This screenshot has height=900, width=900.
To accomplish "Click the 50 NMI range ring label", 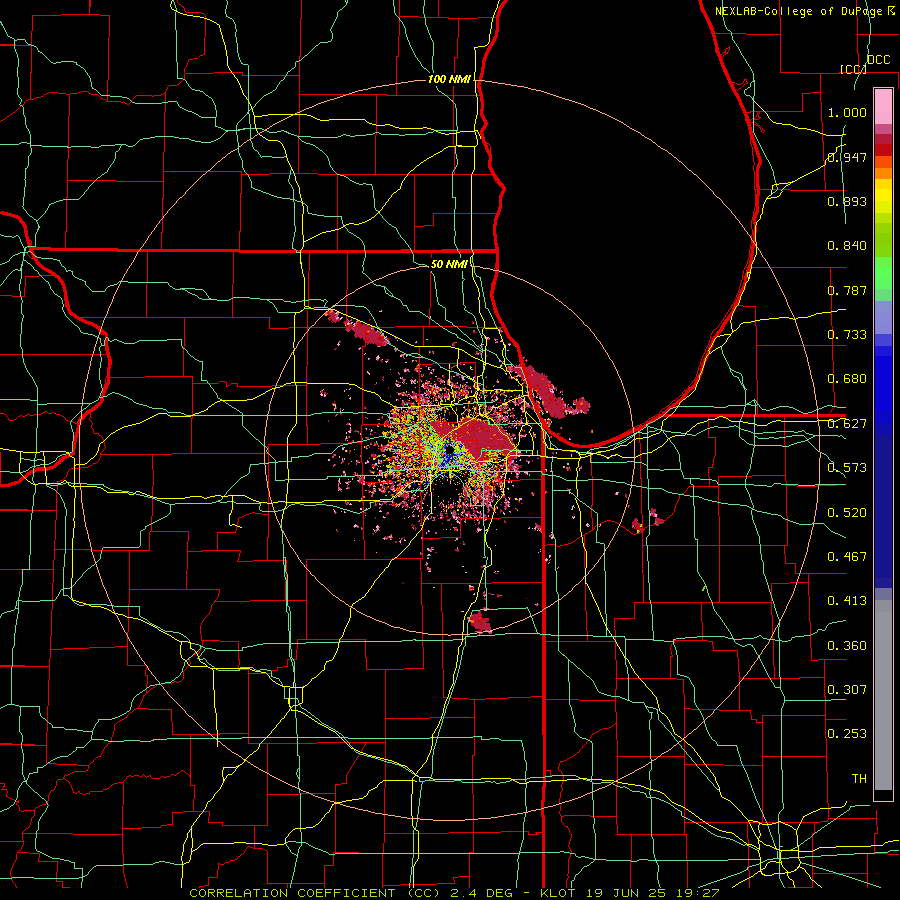I will [x=449, y=264].
